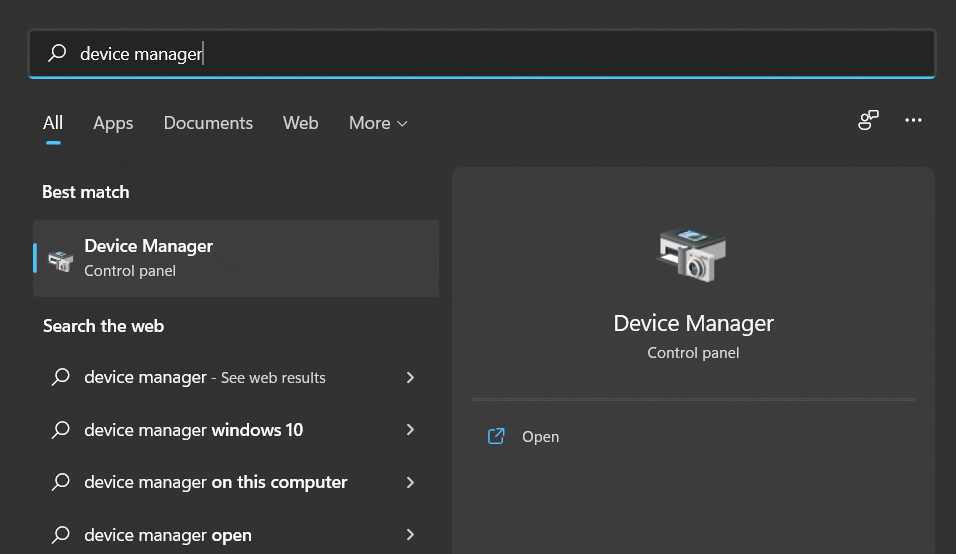Expand arrow for 'device manager open' suggestion

pyautogui.click(x=410, y=536)
